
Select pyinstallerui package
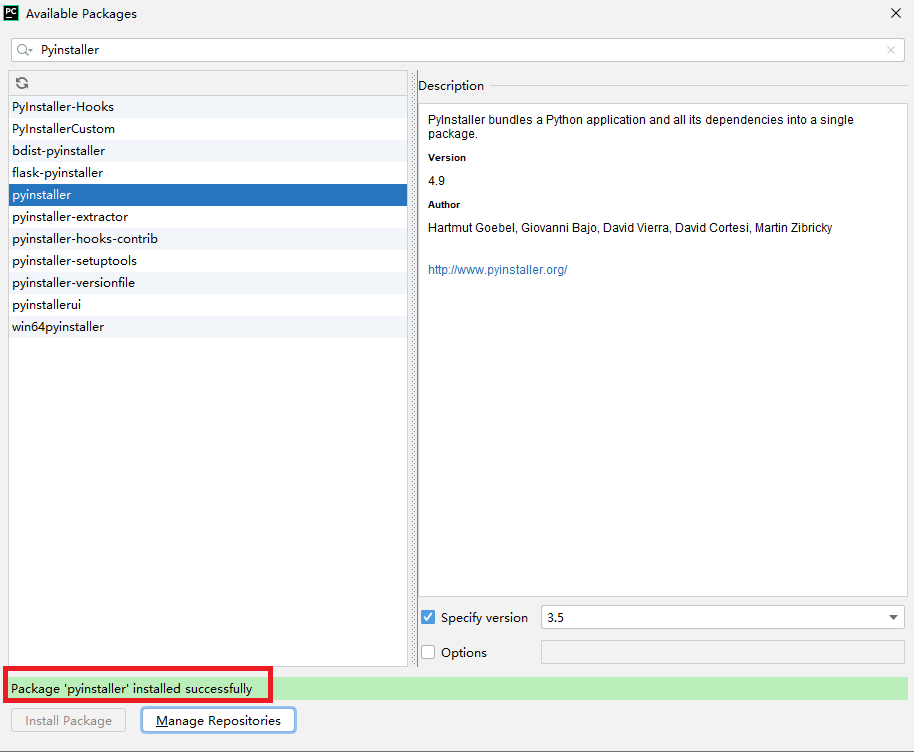pos(208,305)
